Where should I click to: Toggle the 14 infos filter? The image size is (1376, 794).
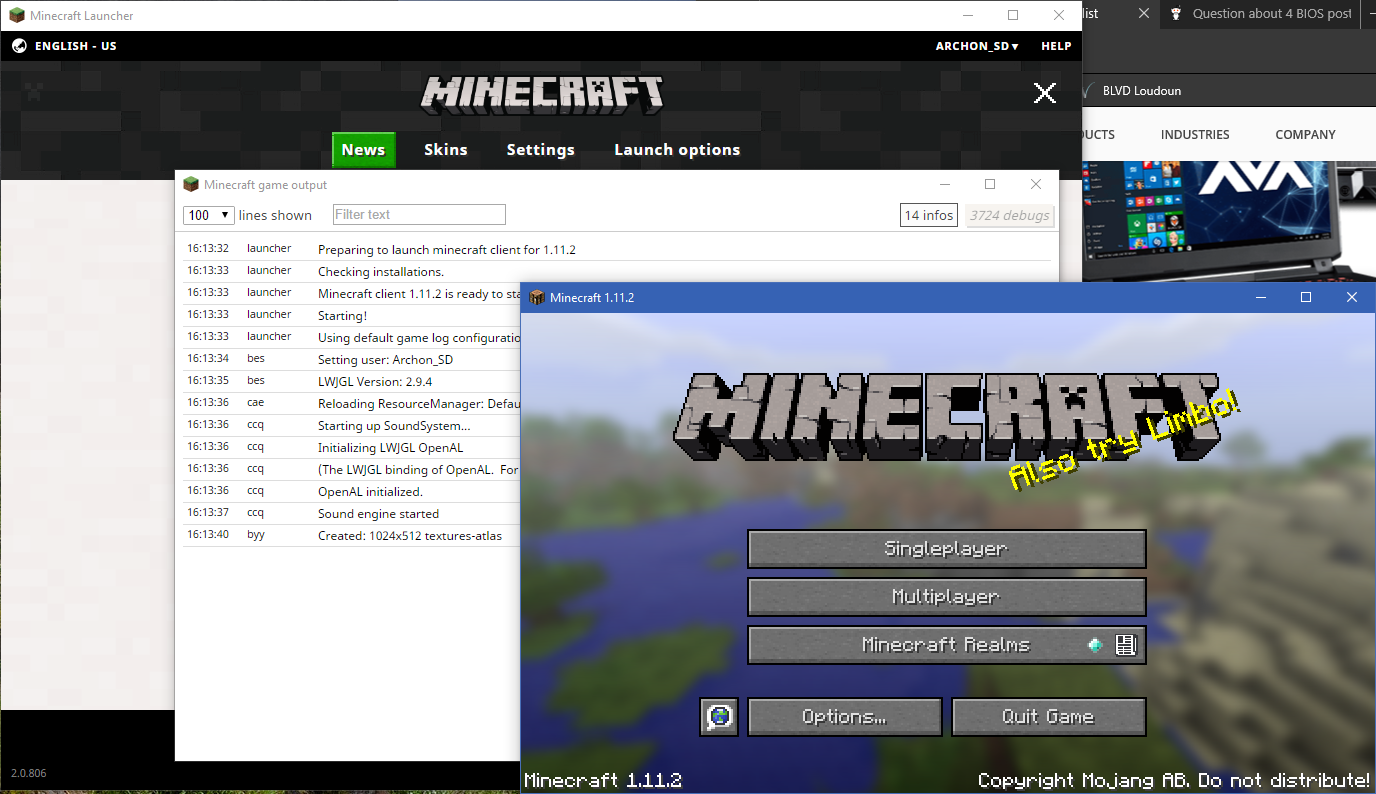[929, 215]
